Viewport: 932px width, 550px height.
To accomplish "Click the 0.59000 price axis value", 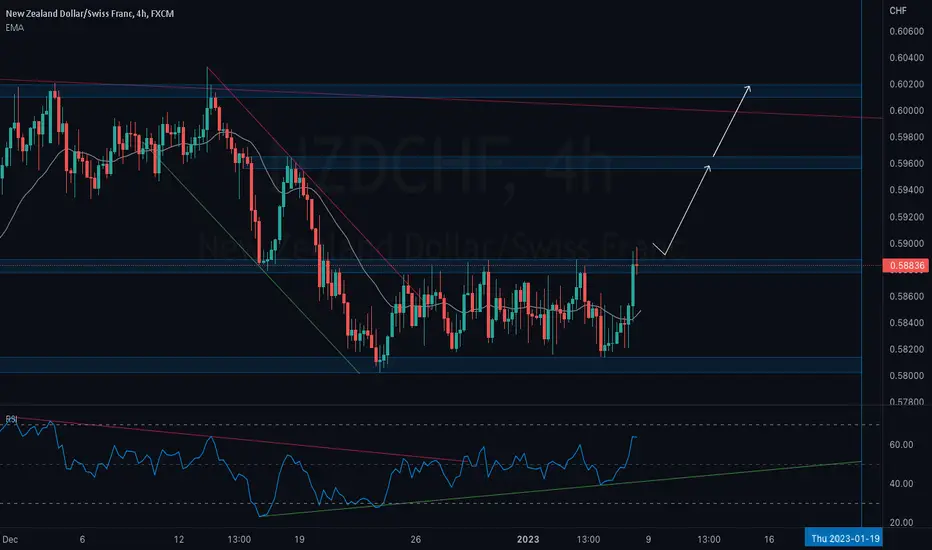I will pos(906,243).
